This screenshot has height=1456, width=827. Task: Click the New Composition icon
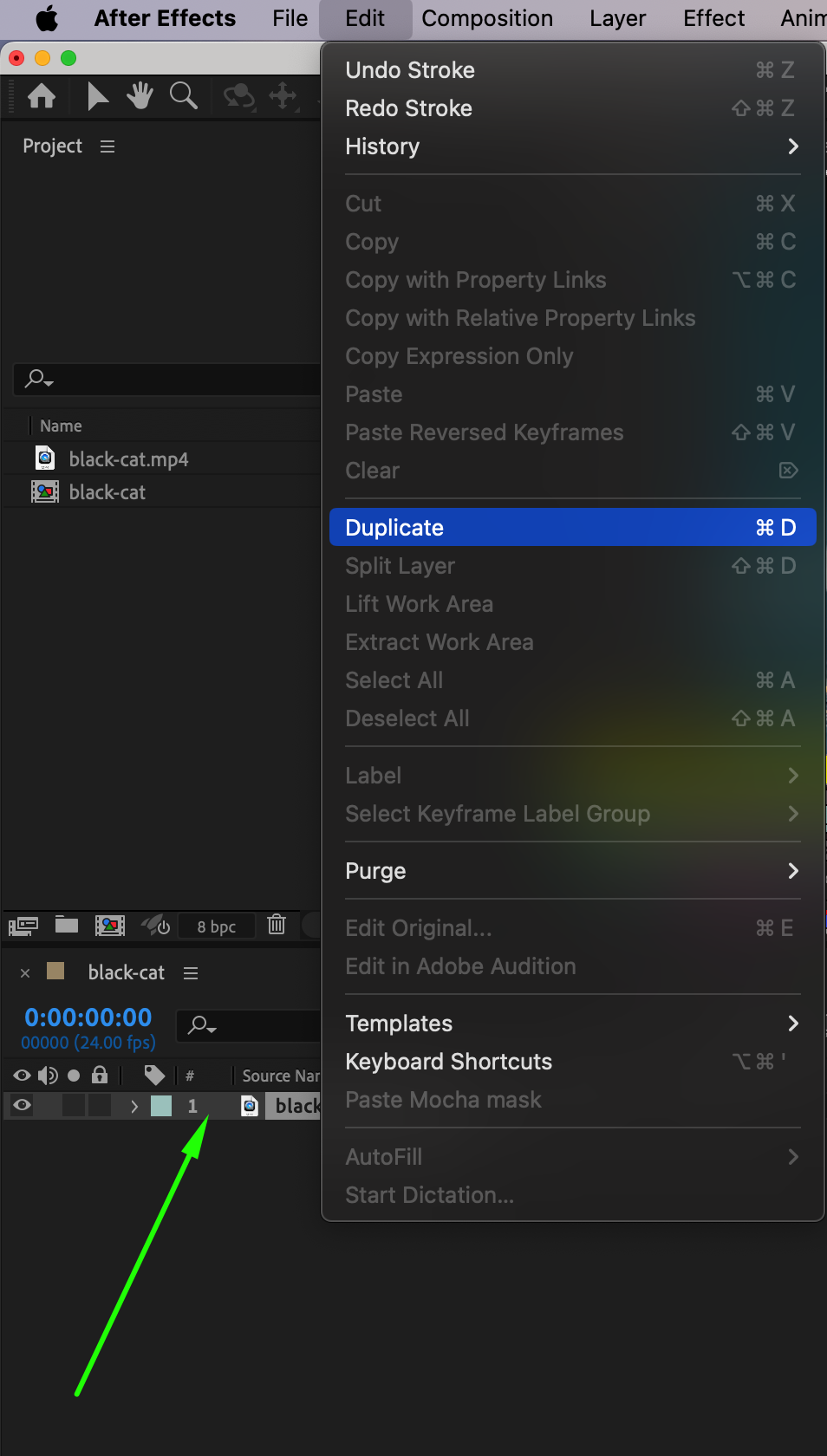point(110,926)
